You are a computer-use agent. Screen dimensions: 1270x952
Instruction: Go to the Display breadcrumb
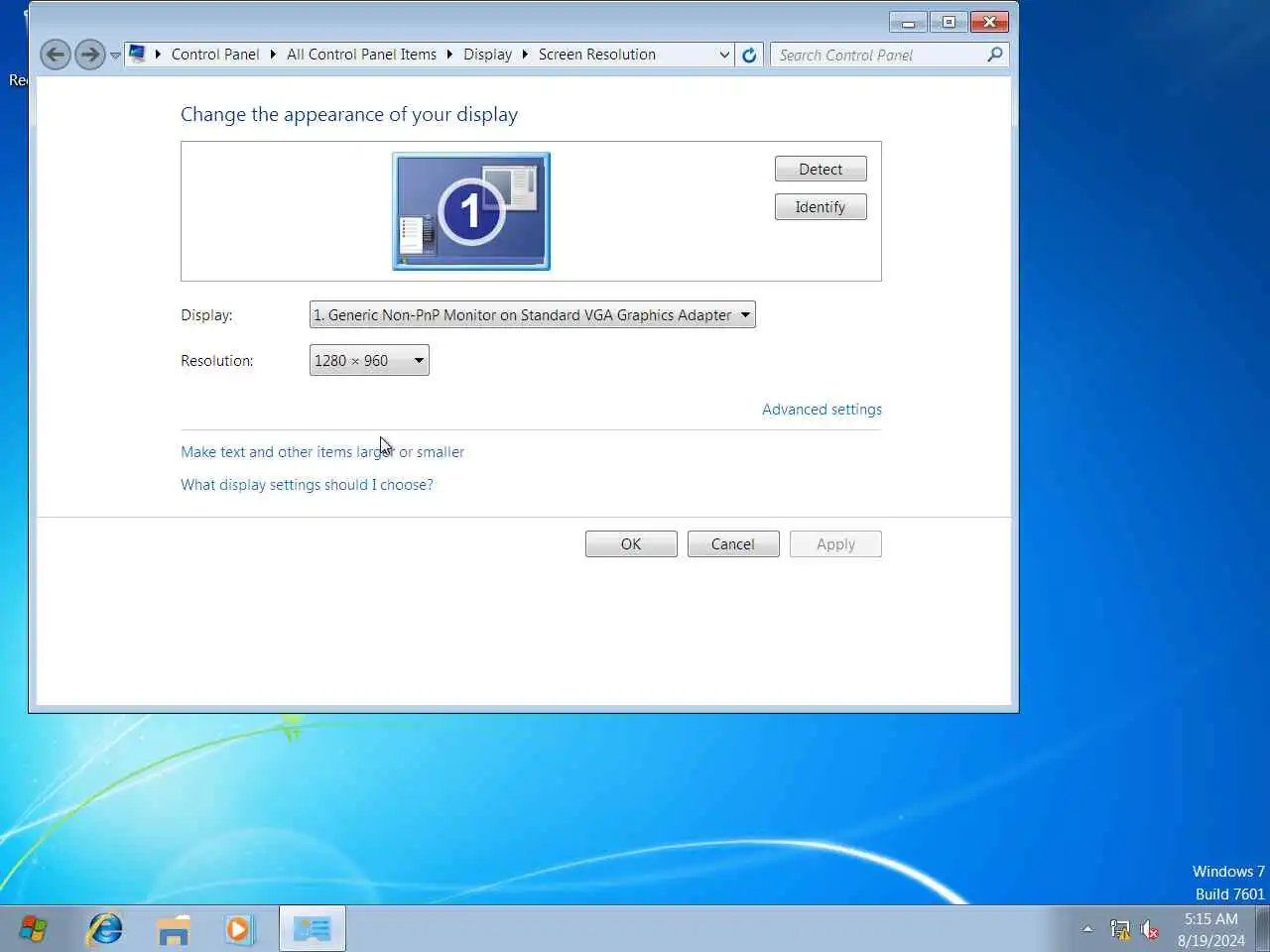click(x=487, y=55)
